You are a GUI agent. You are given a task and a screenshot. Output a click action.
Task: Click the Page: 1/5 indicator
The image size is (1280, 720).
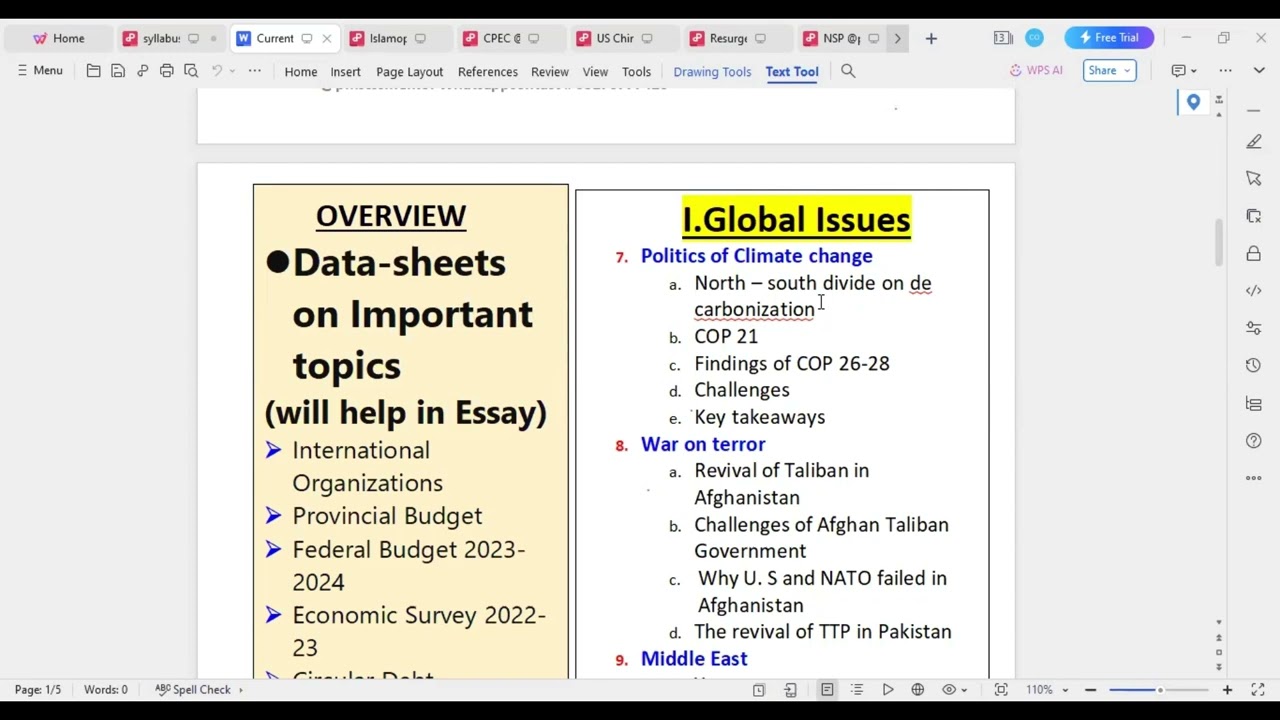pyautogui.click(x=38, y=689)
